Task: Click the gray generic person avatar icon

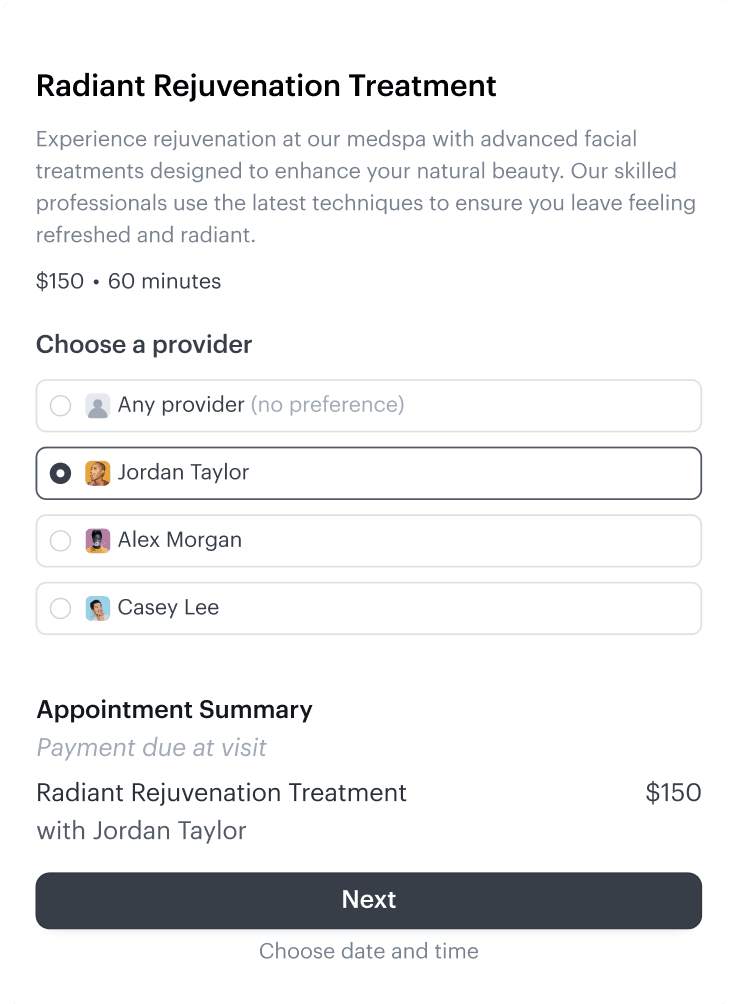Action: [x=97, y=406]
